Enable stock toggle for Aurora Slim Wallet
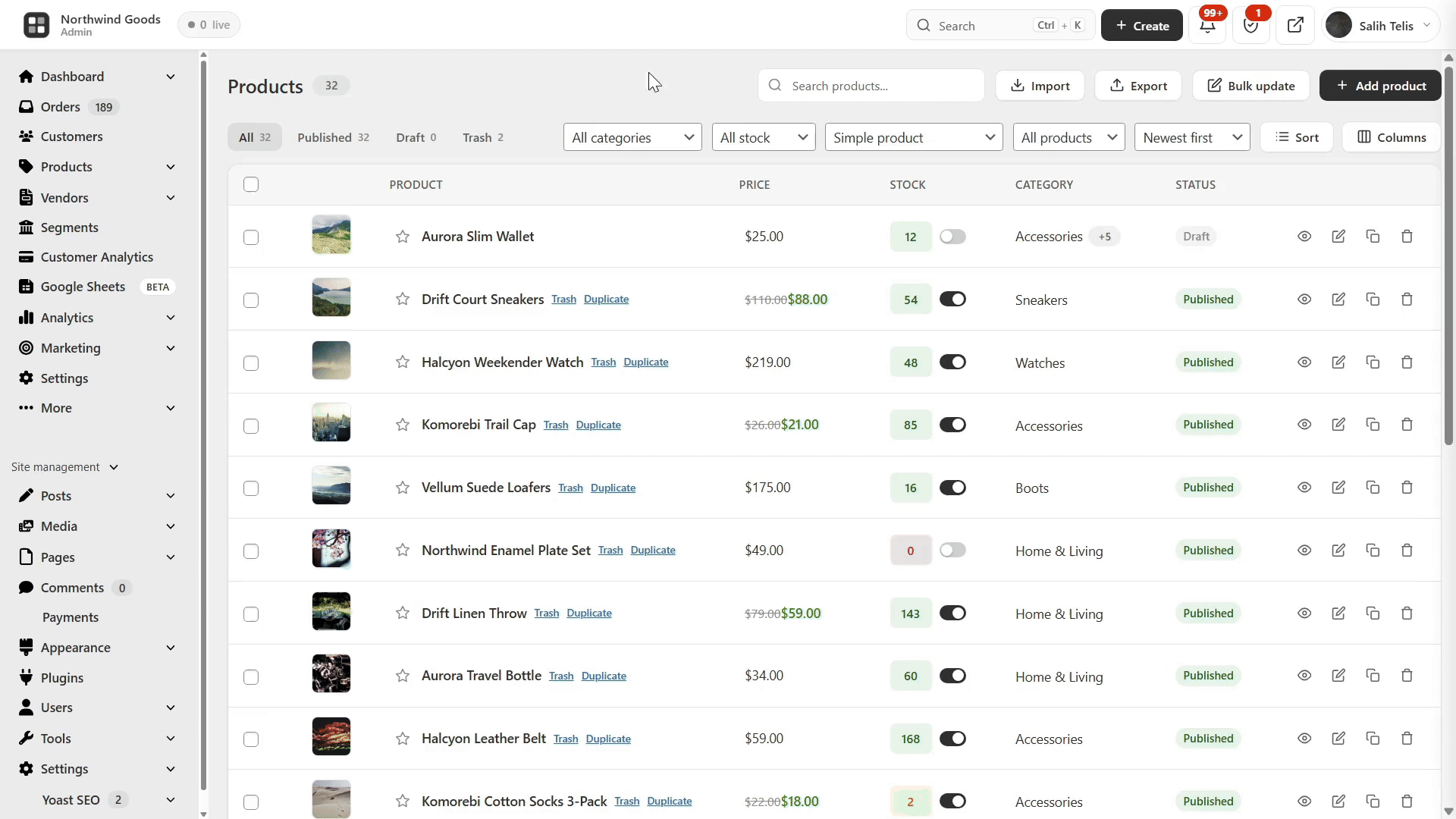 [x=952, y=237]
